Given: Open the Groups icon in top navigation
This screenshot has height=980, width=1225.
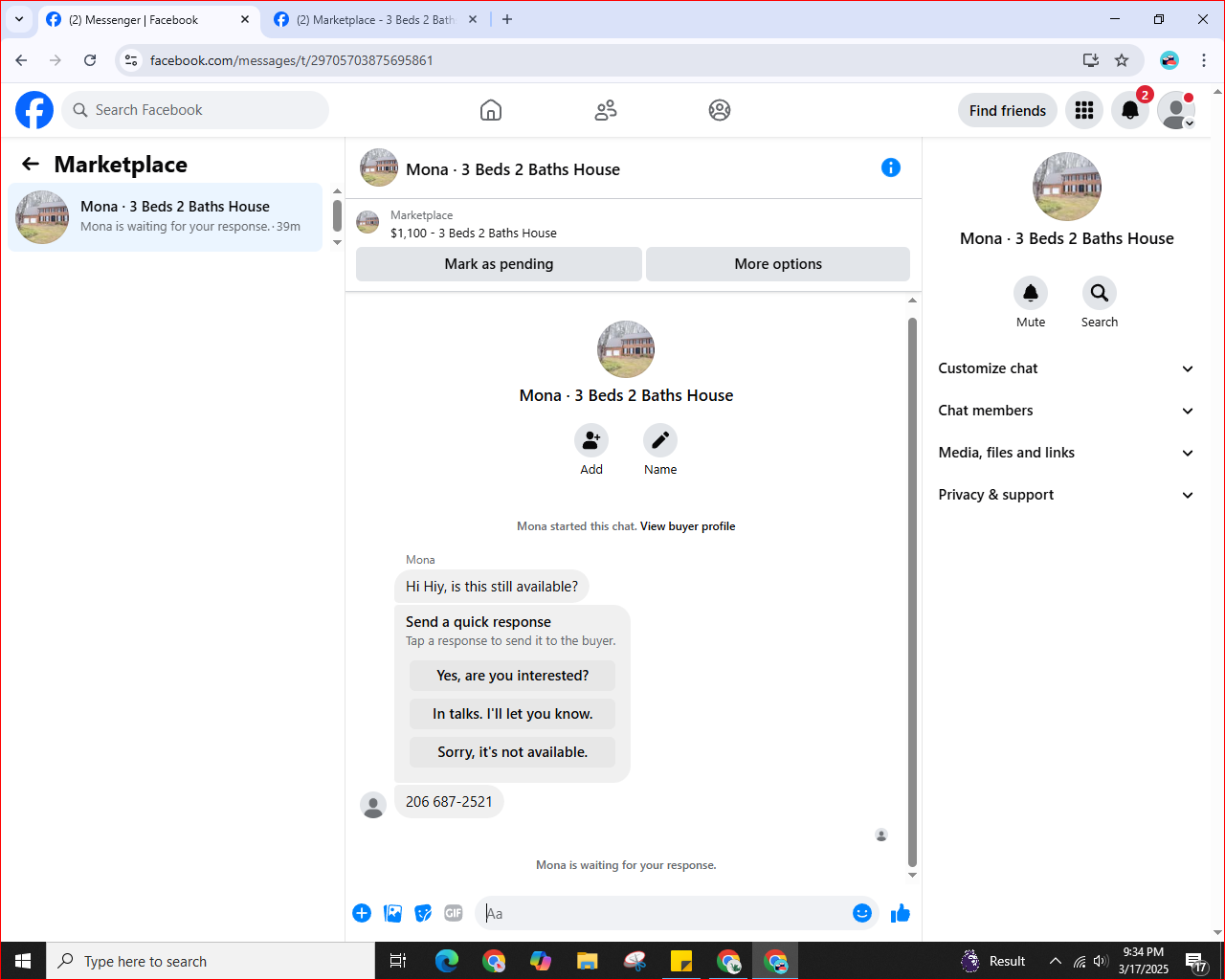Looking at the screenshot, I should click(x=720, y=110).
